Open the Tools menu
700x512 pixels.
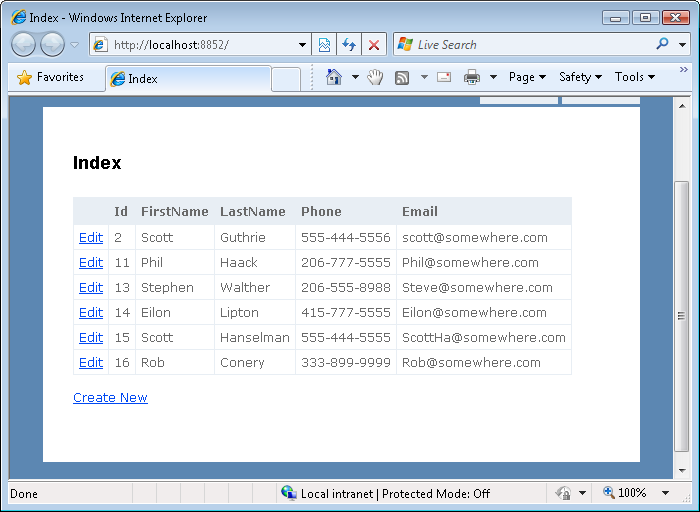[x=635, y=77]
